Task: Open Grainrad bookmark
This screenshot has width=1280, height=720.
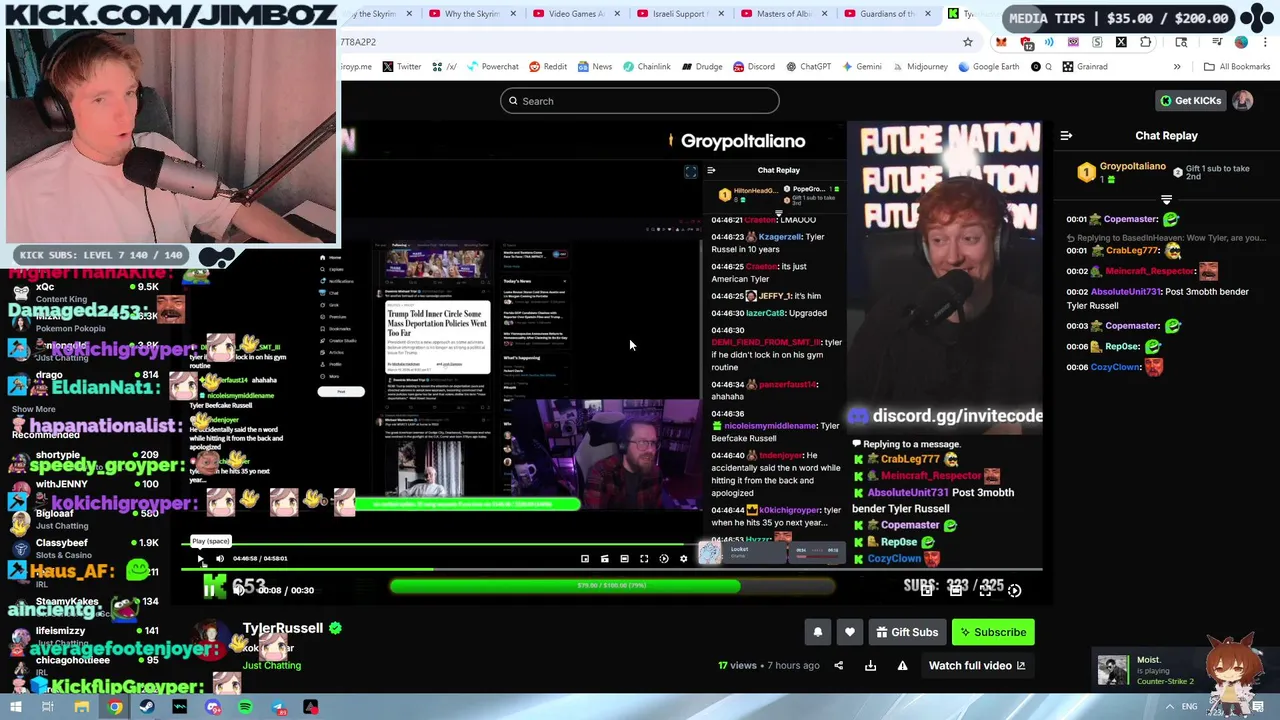Action: [1085, 67]
